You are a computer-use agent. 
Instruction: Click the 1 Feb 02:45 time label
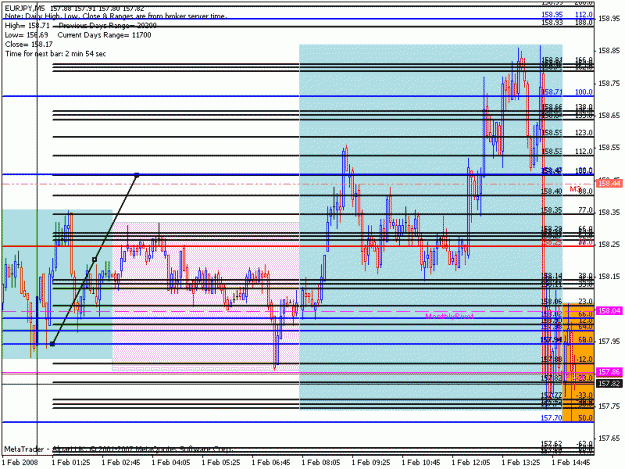tap(121, 462)
